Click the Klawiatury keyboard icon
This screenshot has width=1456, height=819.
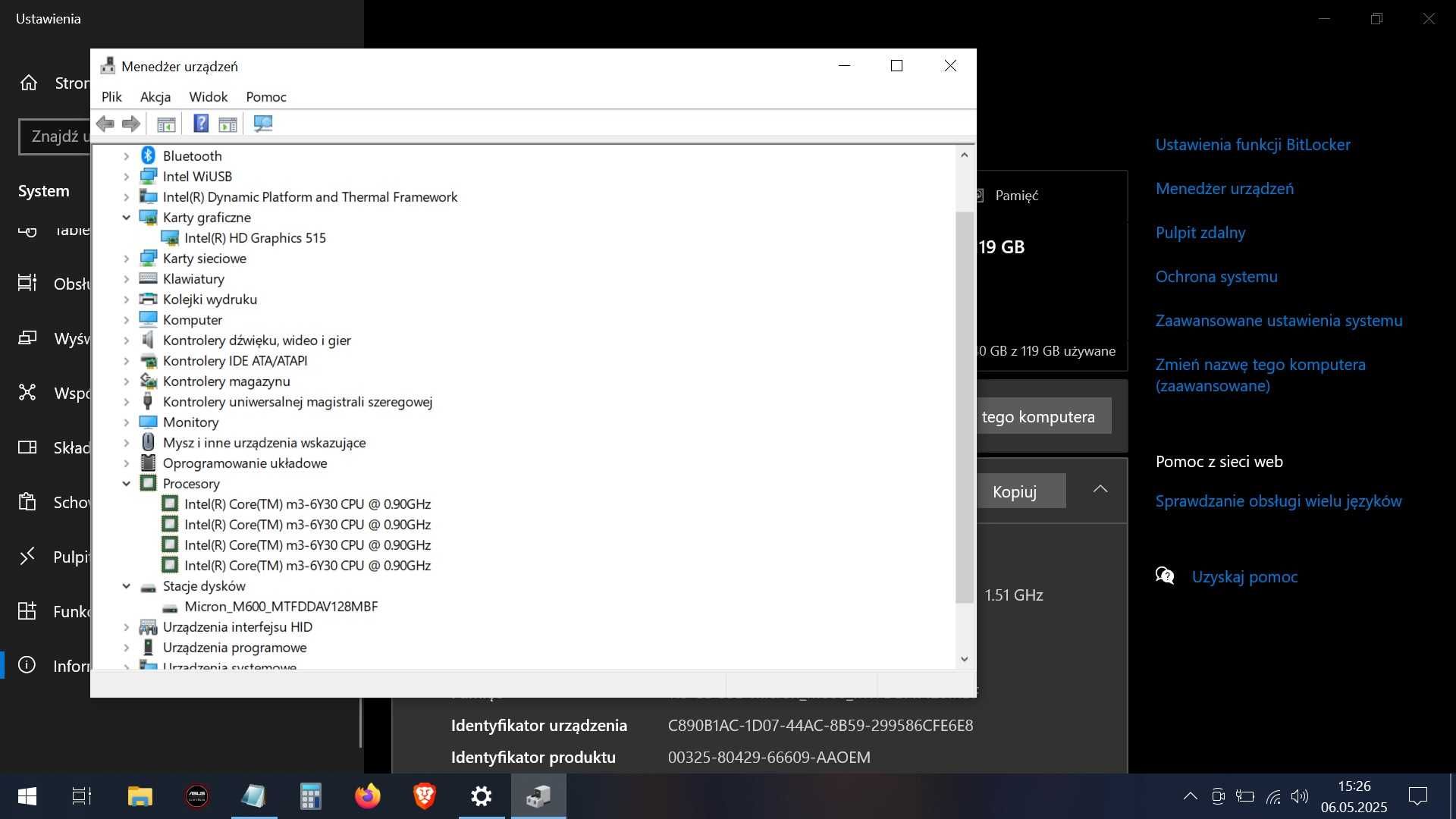coord(149,279)
